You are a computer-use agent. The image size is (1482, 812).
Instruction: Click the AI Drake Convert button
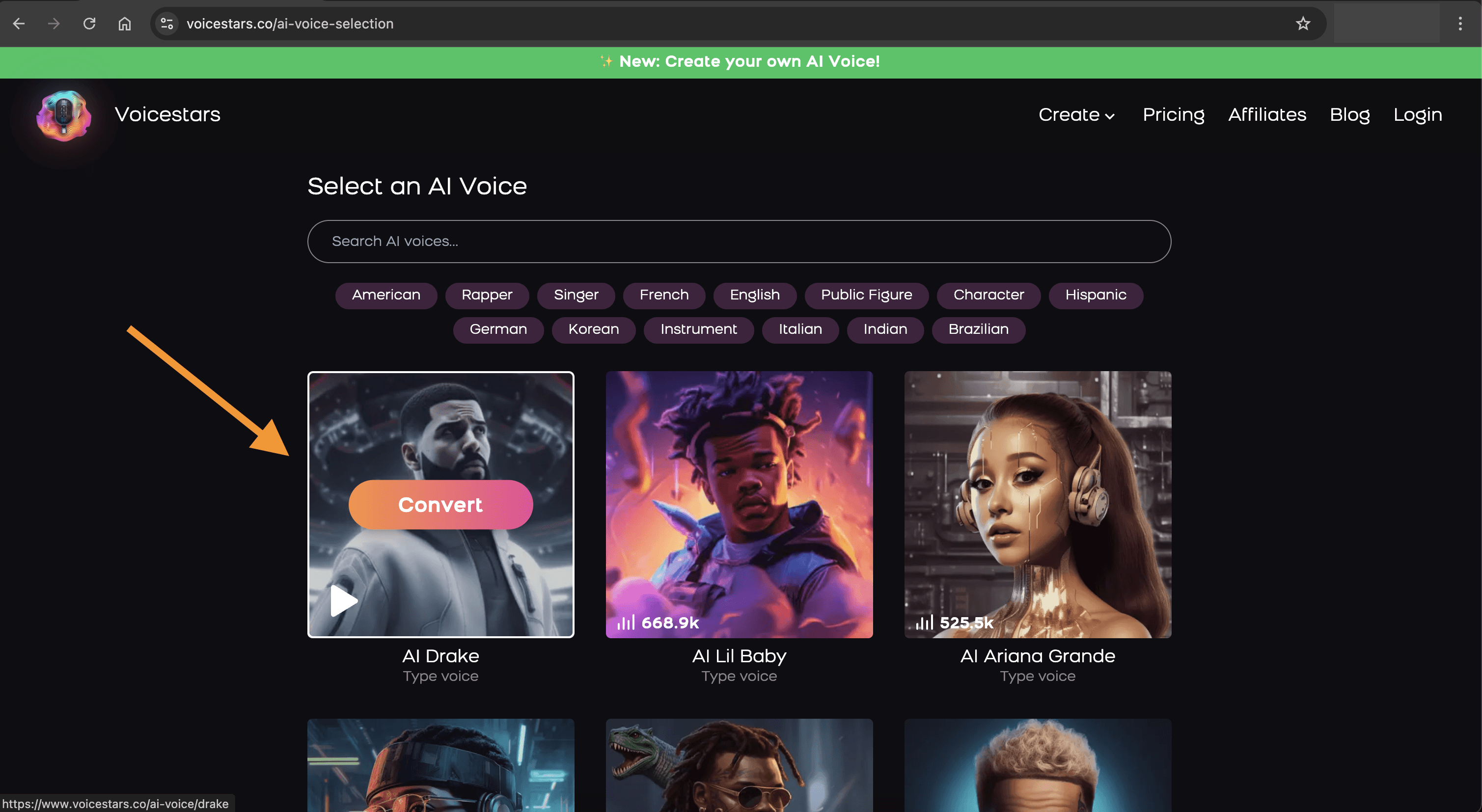coord(440,505)
